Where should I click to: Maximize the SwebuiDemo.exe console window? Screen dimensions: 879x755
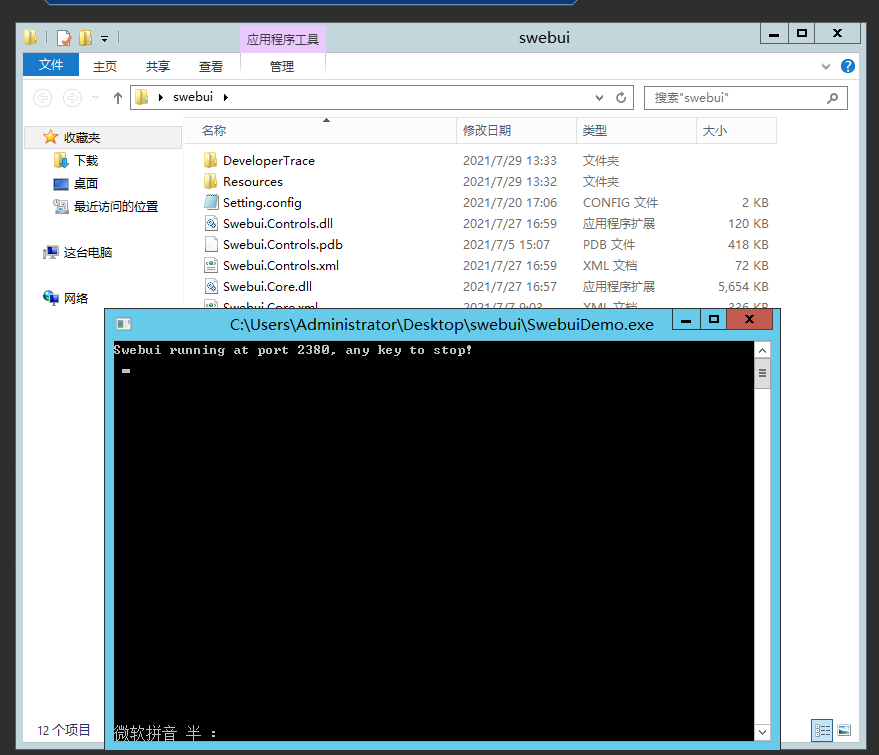pyautogui.click(x=714, y=320)
